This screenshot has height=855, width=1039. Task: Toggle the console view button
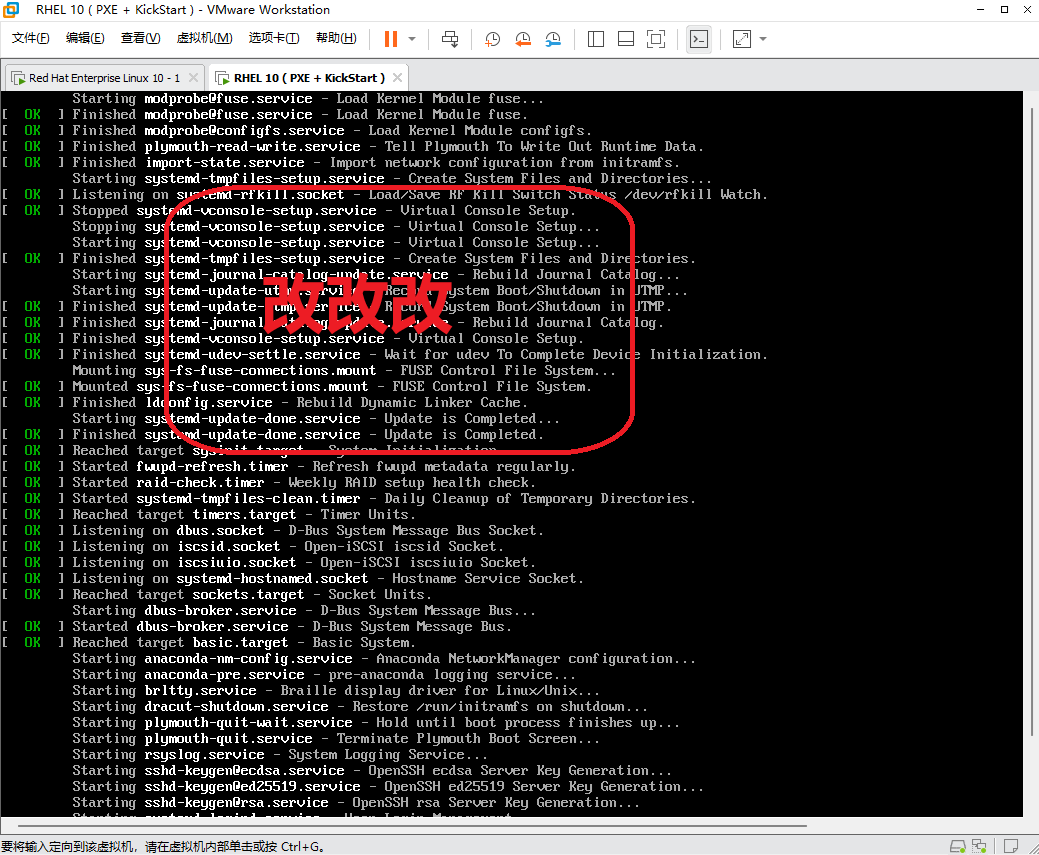tap(699, 39)
